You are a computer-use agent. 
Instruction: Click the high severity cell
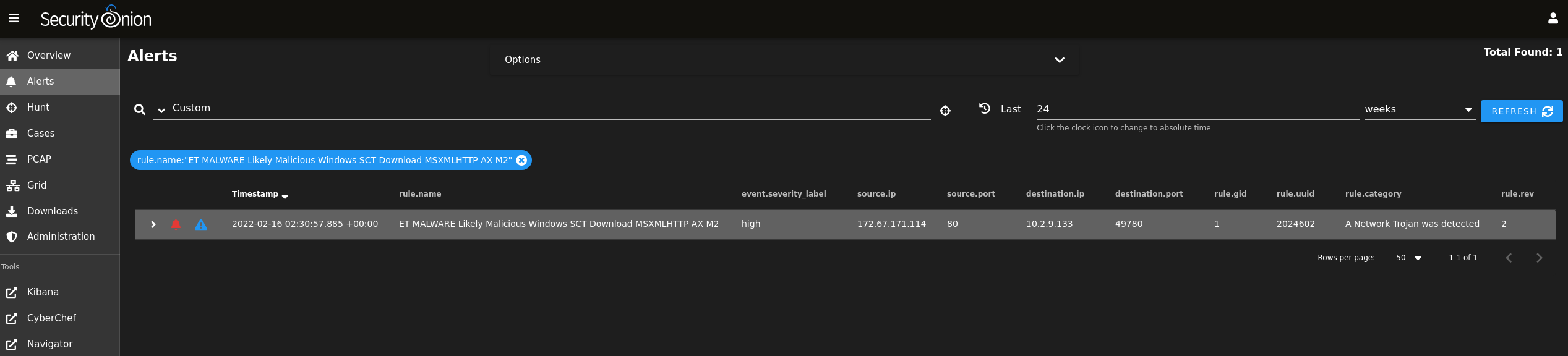point(751,224)
